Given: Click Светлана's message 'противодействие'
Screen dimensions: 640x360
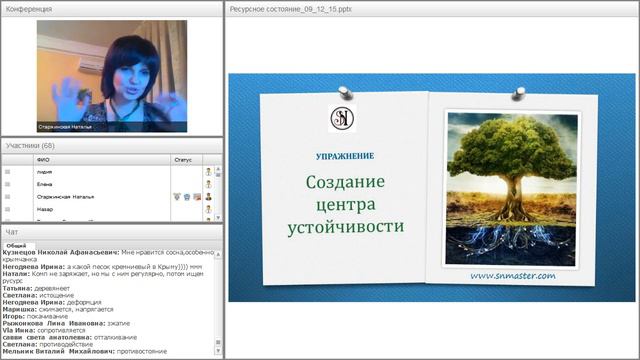Looking at the screenshot, I should click(x=48, y=344).
